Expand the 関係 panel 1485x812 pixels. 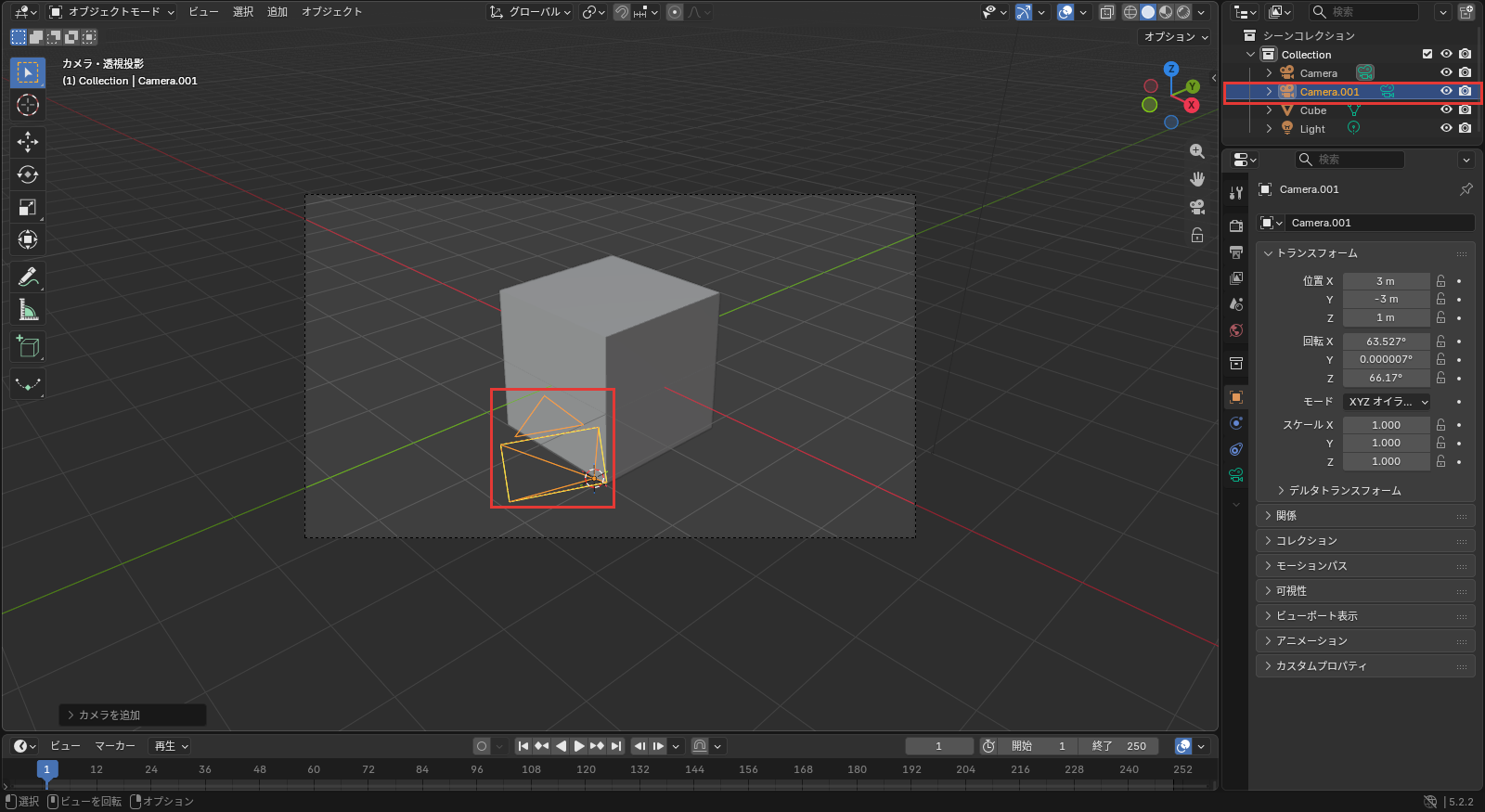[1365, 516]
